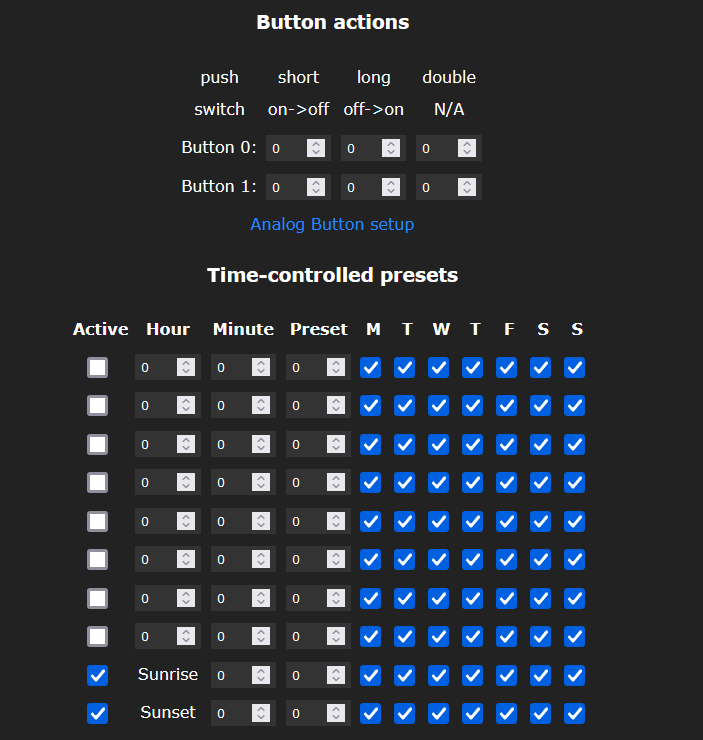
Task: Uncheck Wednesday in Sunrise row
Action: (x=438, y=675)
